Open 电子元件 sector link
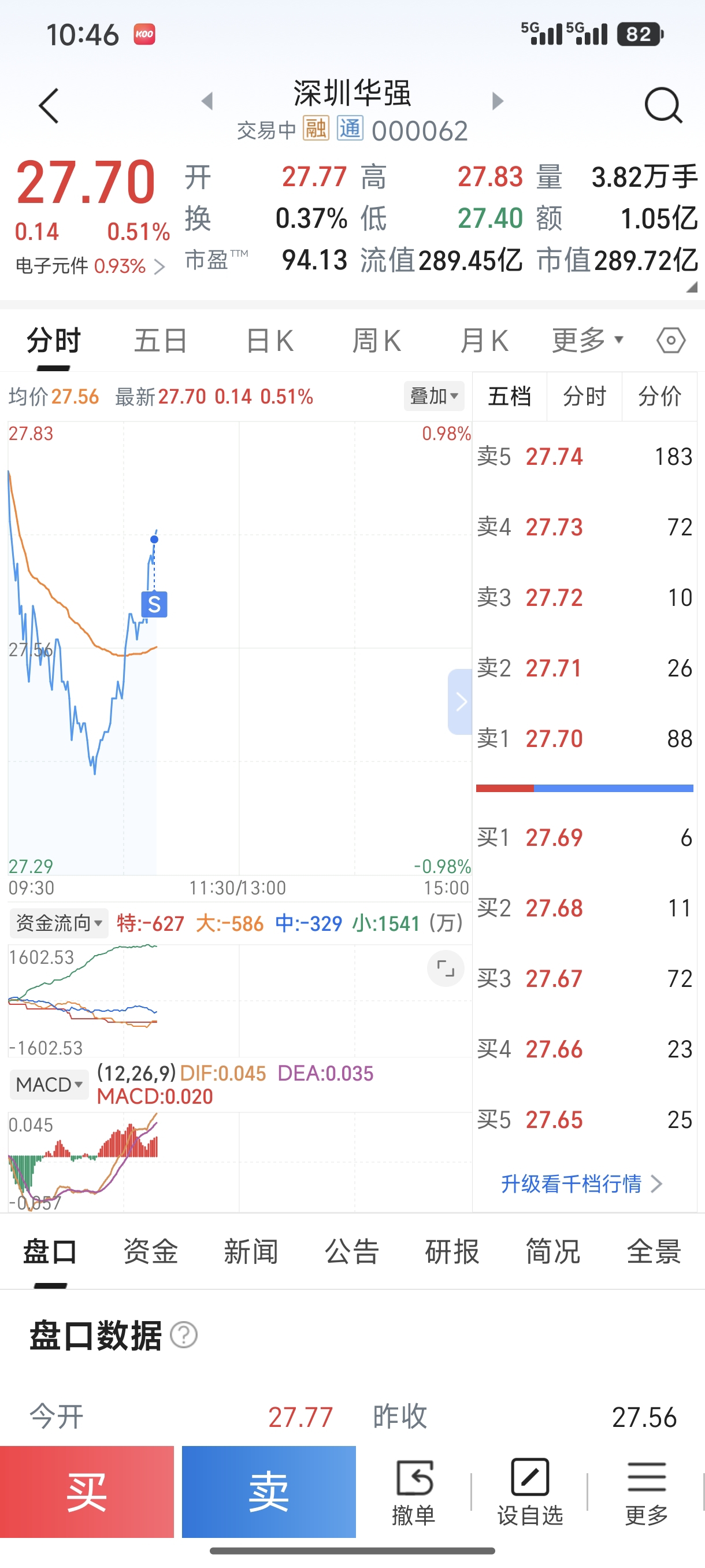Viewport: 705px width, 1568px height. (x=90, y=266)
